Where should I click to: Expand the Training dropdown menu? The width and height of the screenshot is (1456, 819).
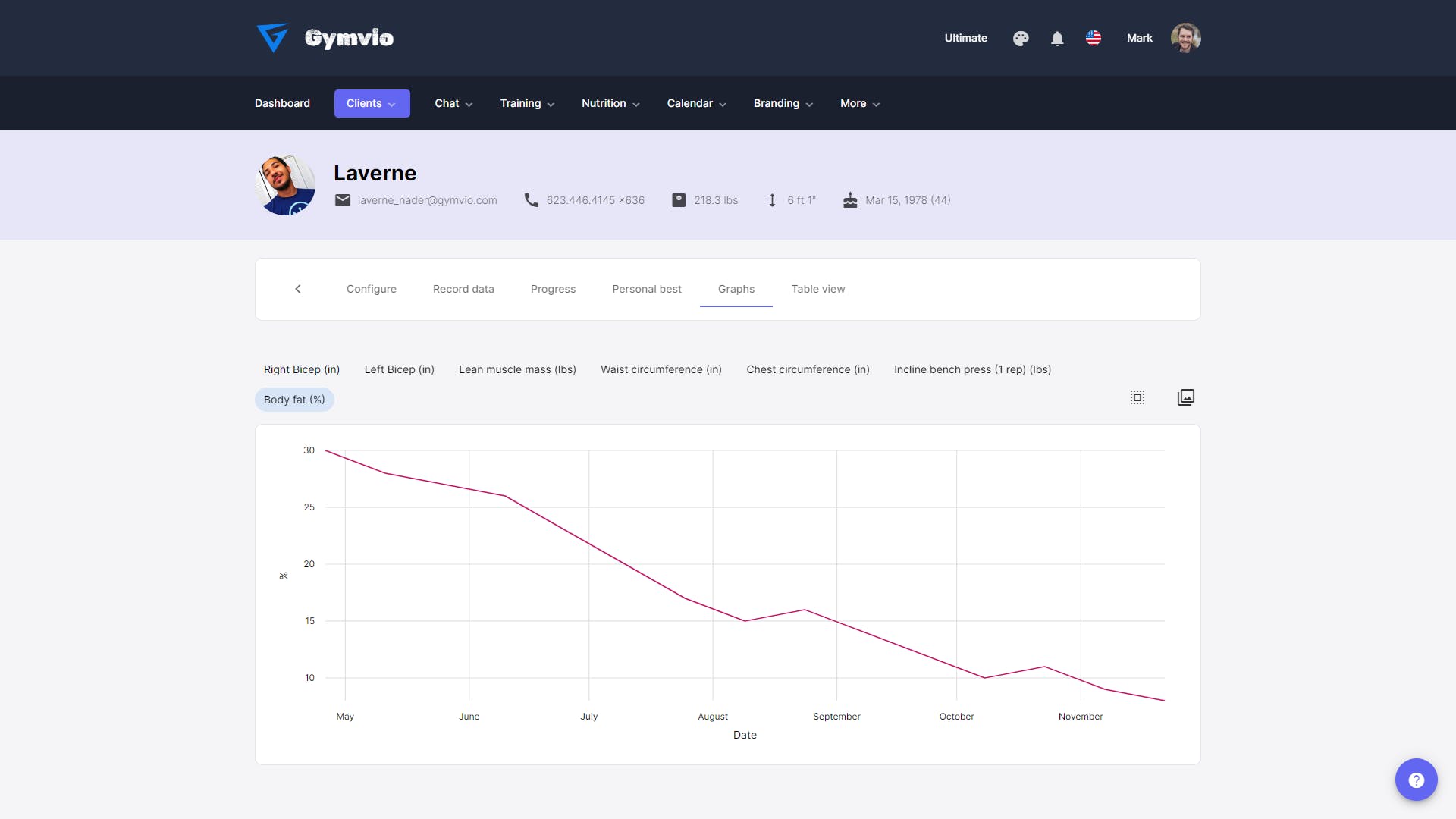click(527, 103)
